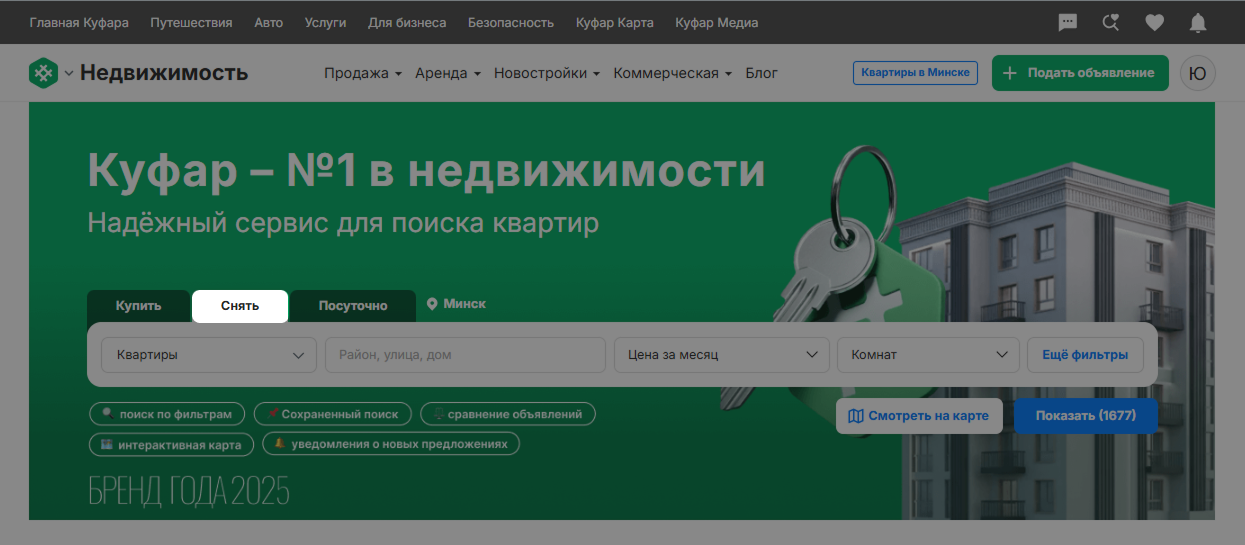Click the Kufar green hexagon logo
1245x545 pixels.
(44, 73)
